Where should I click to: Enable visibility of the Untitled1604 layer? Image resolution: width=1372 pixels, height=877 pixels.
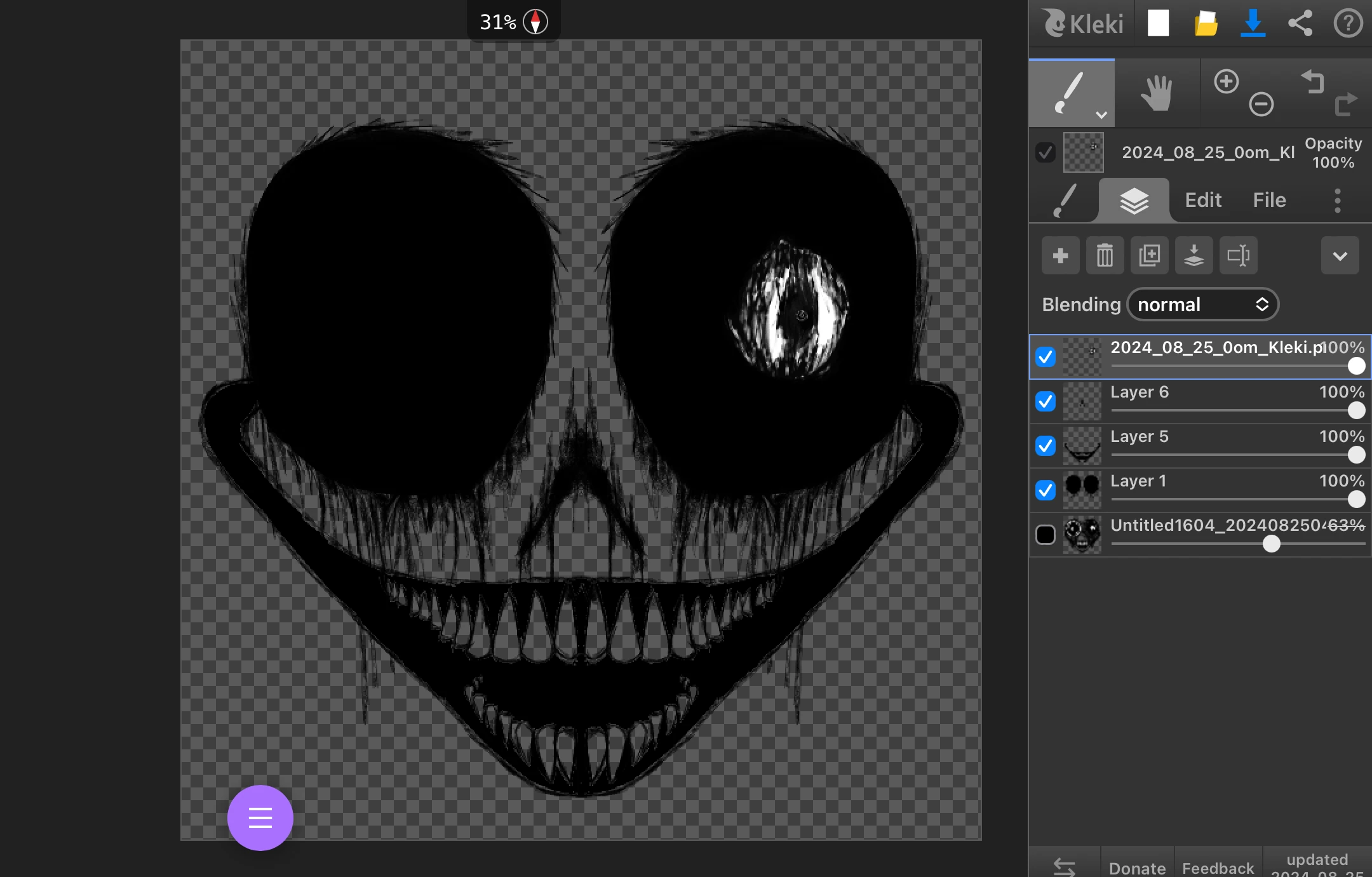click(x=1046, y=535)
